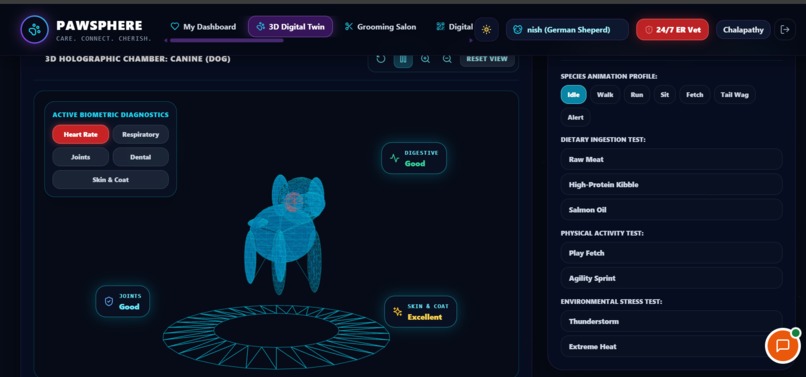Select the Run animation profile
Screen dimensions: 806x377
pyautogui.click(x=637, y=95)
